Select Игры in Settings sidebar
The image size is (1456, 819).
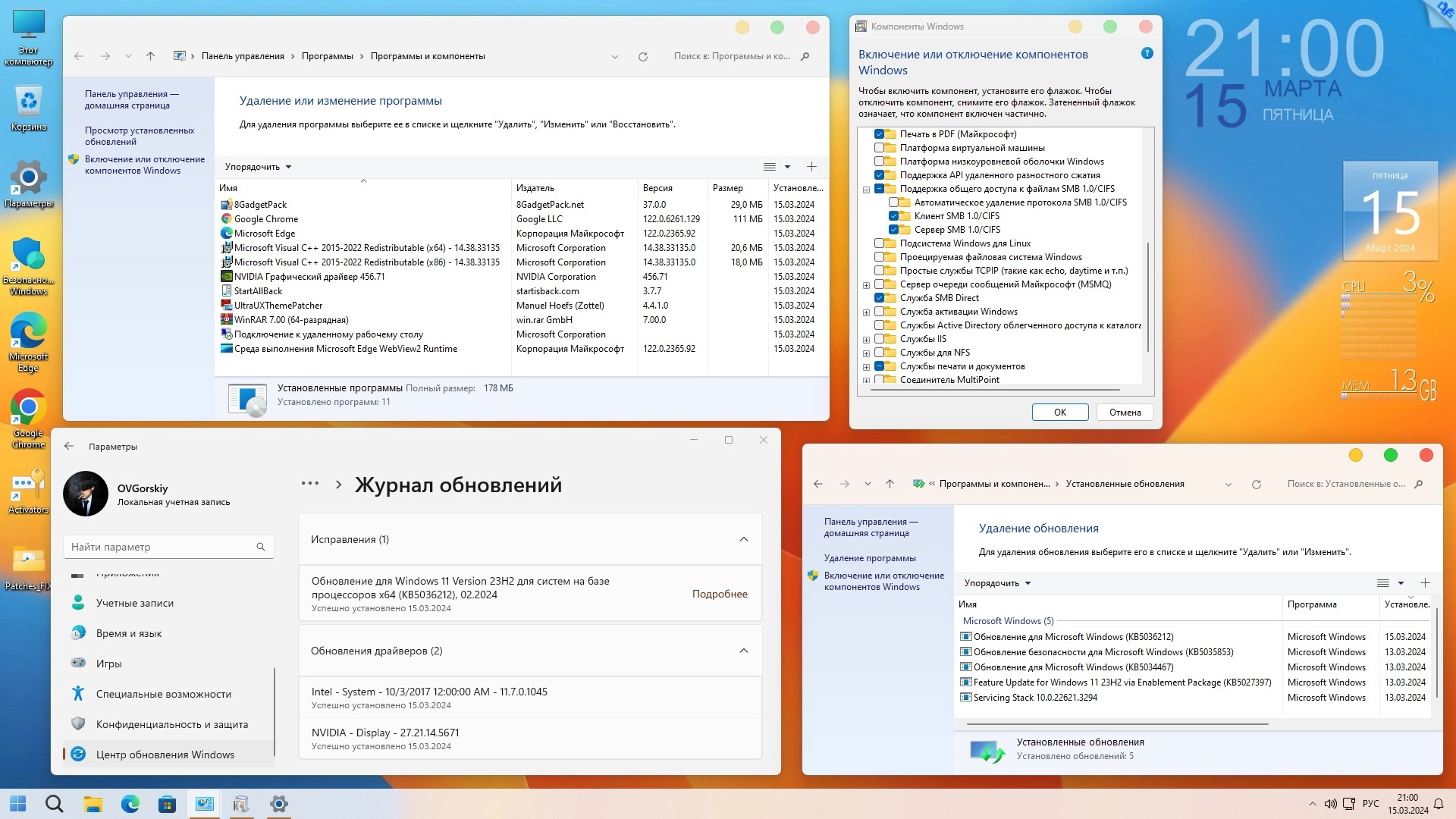point(108,664)
